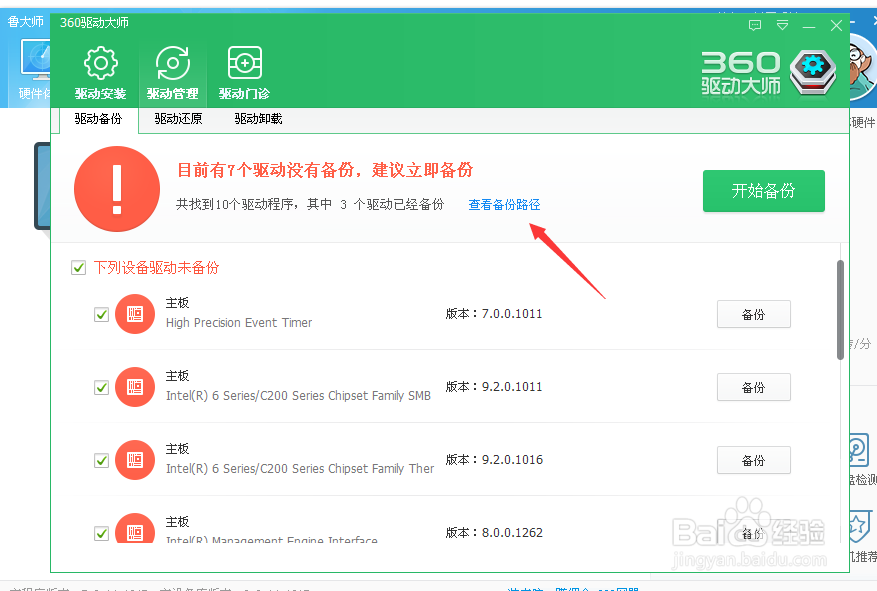Uncheck High Precision Event Timer driver
The height and width of the screenshot is (591, 877).
(101, 313)
